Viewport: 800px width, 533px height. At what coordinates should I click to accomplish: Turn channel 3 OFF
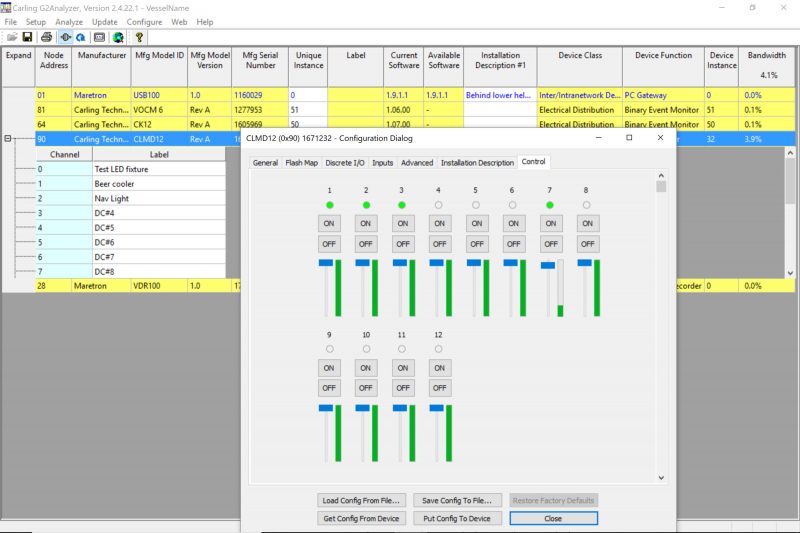[x=403, y=244]
